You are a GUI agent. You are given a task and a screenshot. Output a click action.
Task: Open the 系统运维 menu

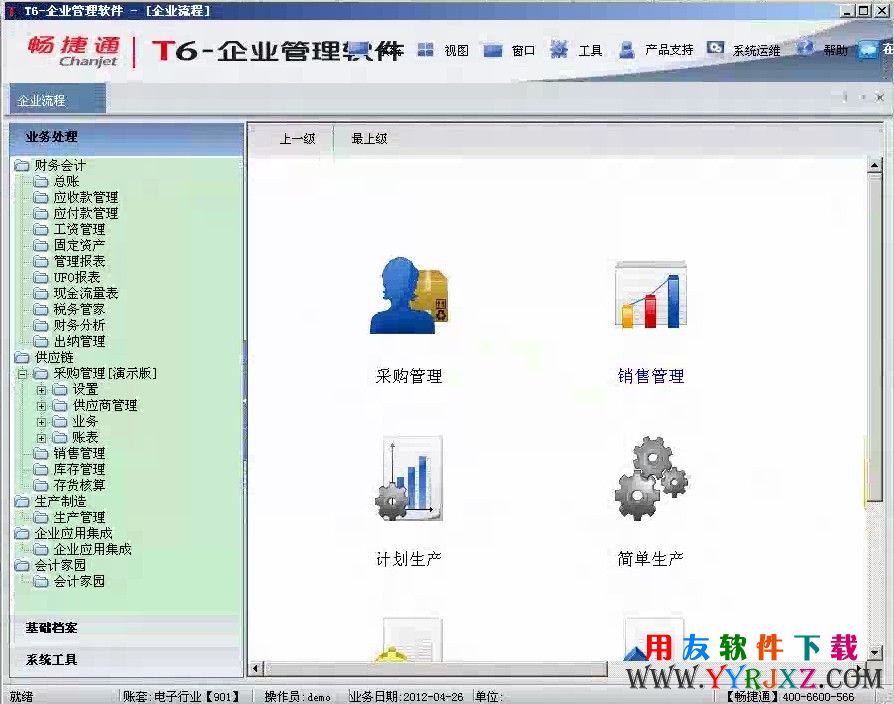click(756, 51)
